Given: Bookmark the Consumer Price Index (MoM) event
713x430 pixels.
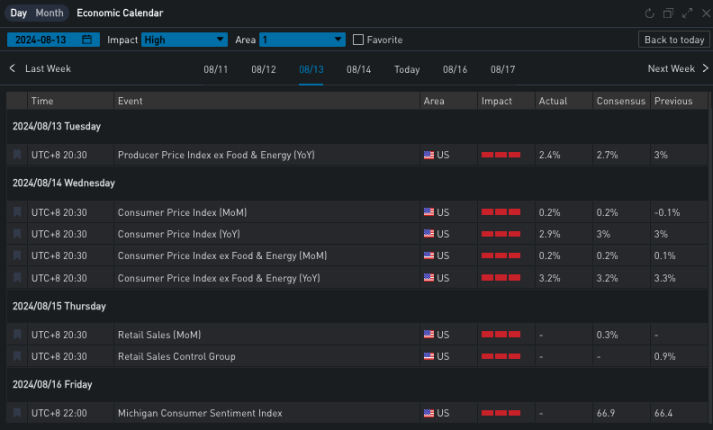Looking at the screenshot, I should [x=17, y=213].
